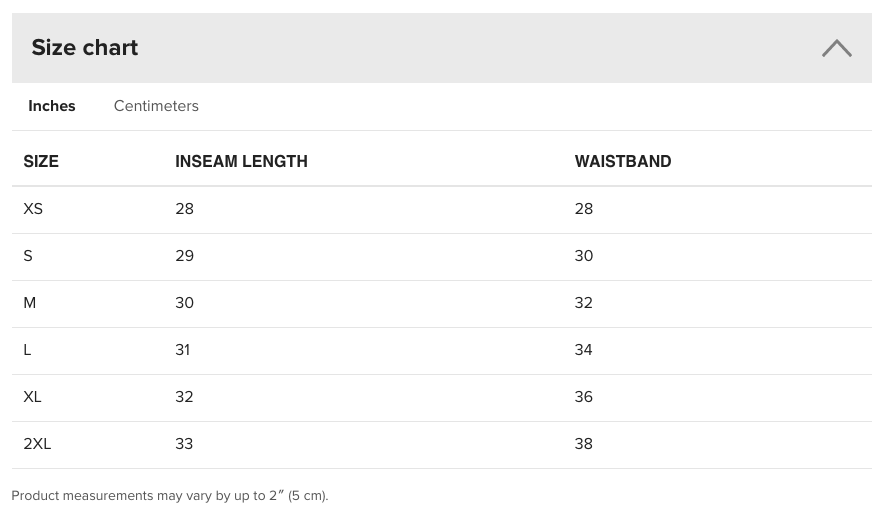884x525 pixels.
Task: Click the product measurements disclaimer text
Action: click(x=170, y=496)
